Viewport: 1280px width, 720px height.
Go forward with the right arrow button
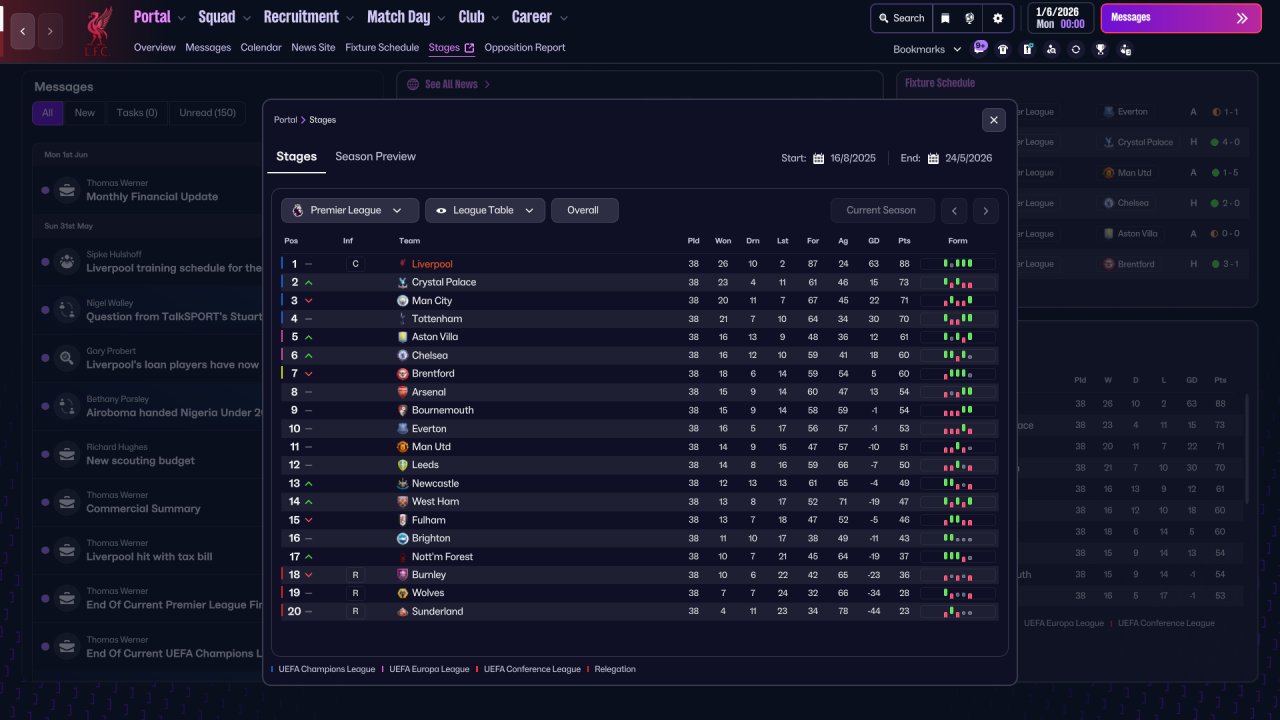tap(50, 31)
